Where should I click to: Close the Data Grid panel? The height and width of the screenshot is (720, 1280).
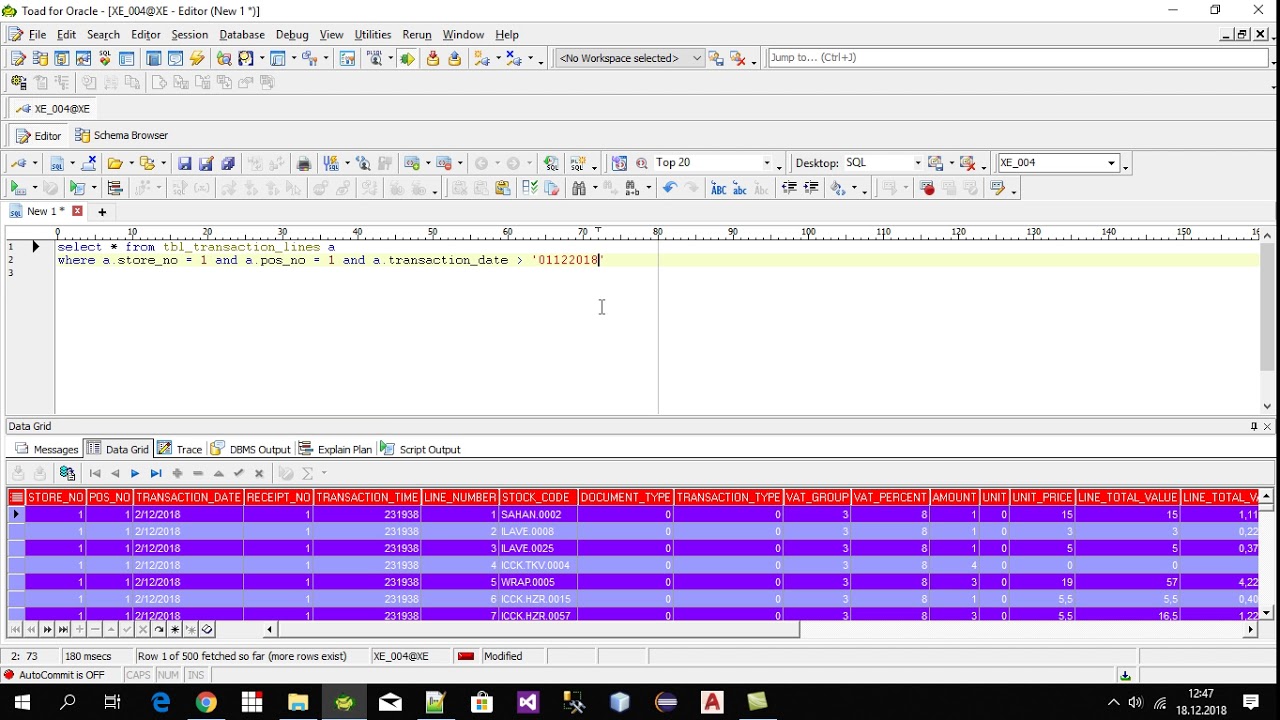pyautogui.click(x=1267, y=426)
